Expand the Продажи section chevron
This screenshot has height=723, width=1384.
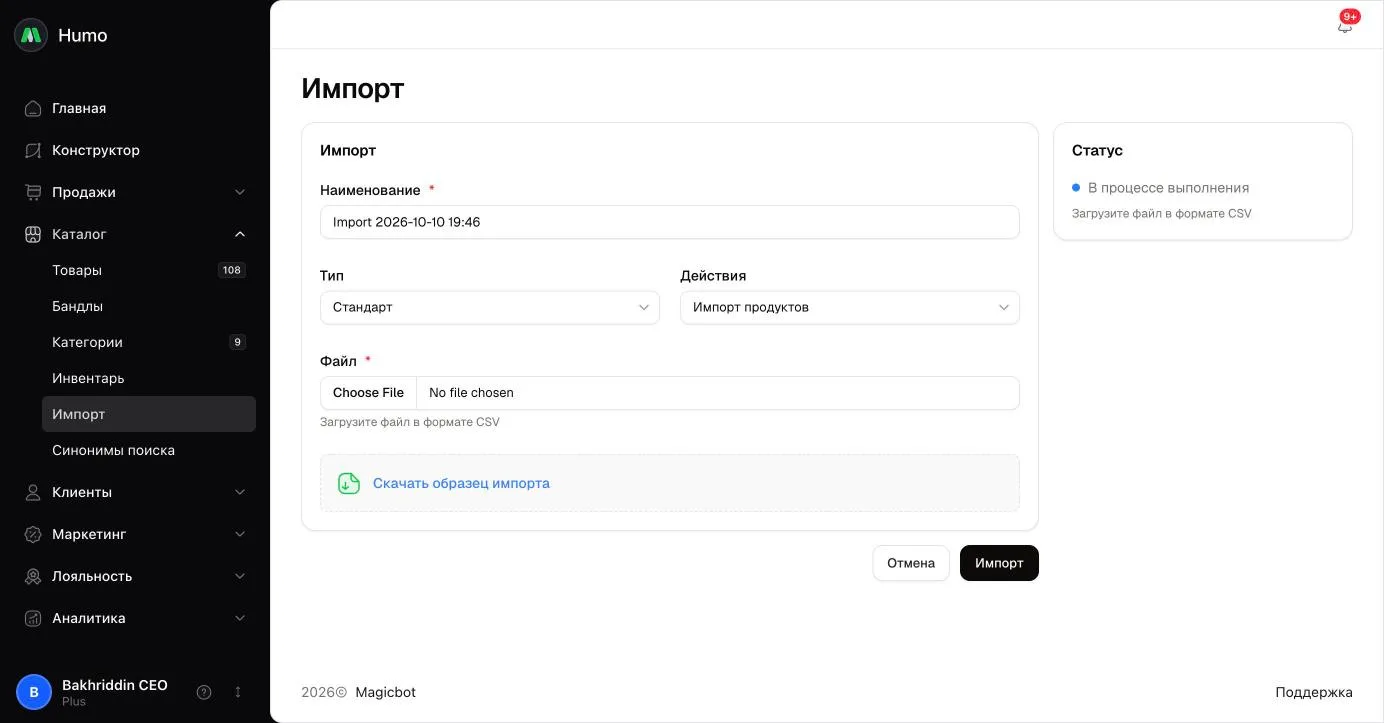pyautogui.click(x=240, y=192)
